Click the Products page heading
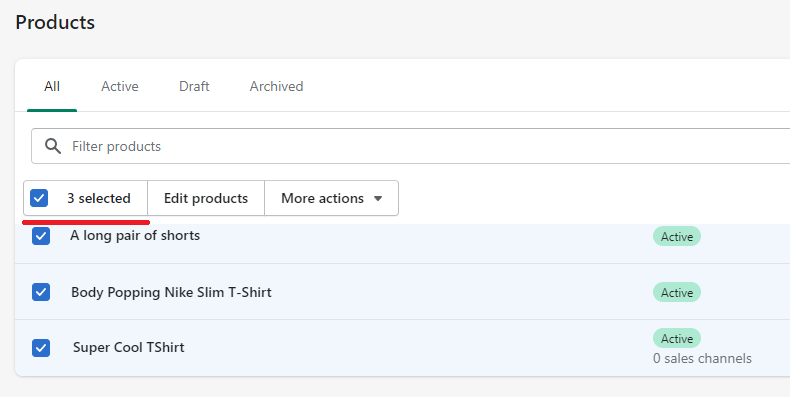Screen dimensions: 790x397 point(55,22)
